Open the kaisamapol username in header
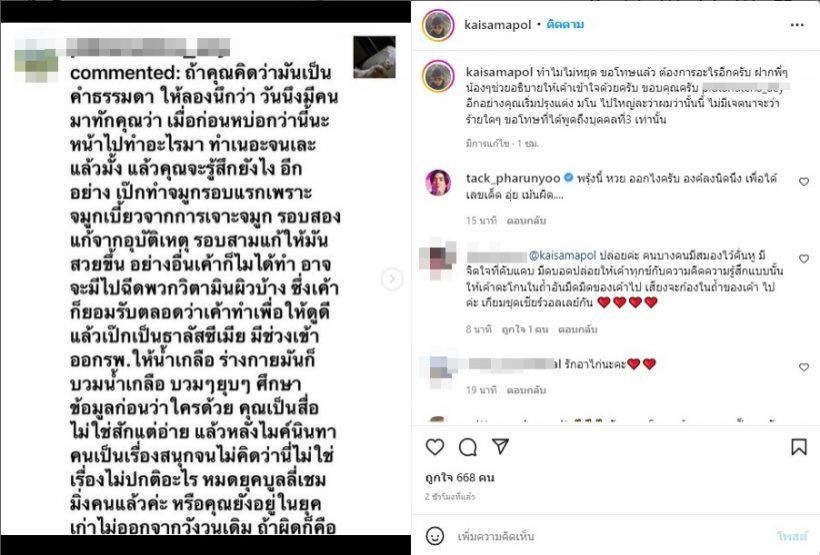 point(497,25)
